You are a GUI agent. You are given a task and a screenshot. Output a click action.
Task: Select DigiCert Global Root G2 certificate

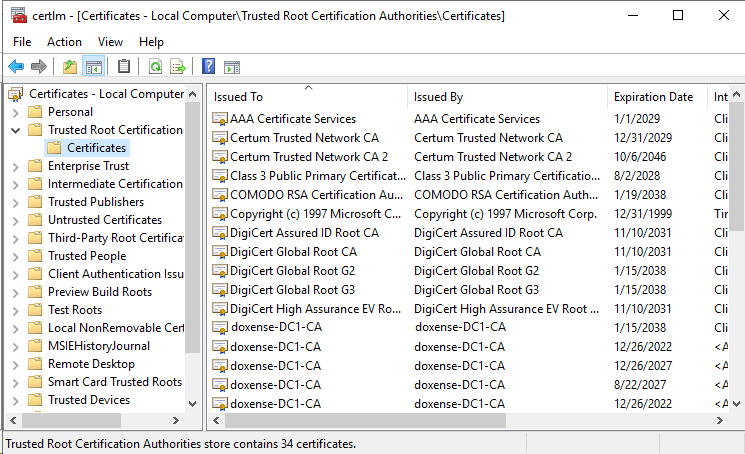[x=292, y=271]
